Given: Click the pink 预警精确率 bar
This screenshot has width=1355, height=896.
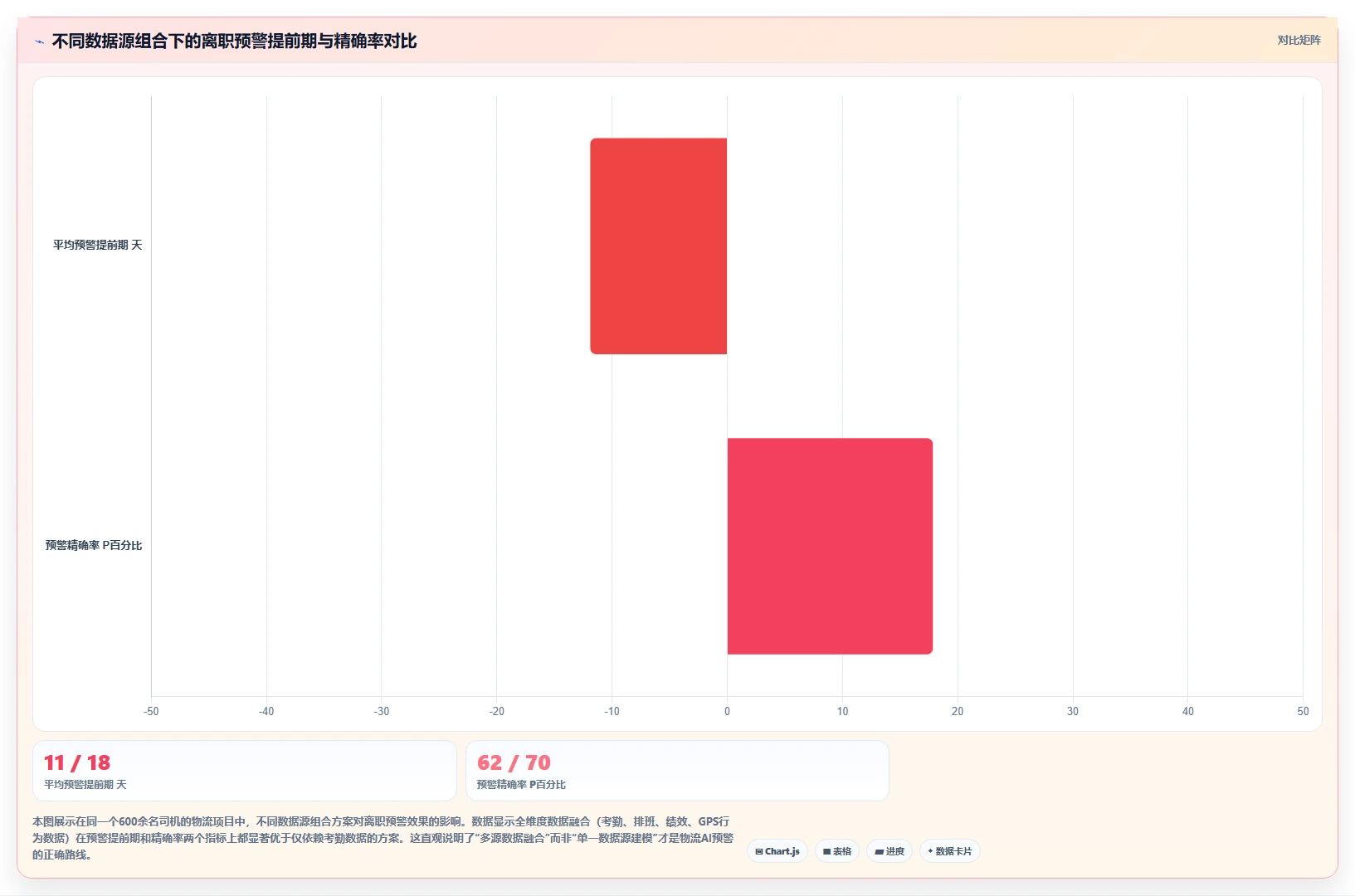Looking at the screenshot, I should pyautogui.click(x=830, y=546).
